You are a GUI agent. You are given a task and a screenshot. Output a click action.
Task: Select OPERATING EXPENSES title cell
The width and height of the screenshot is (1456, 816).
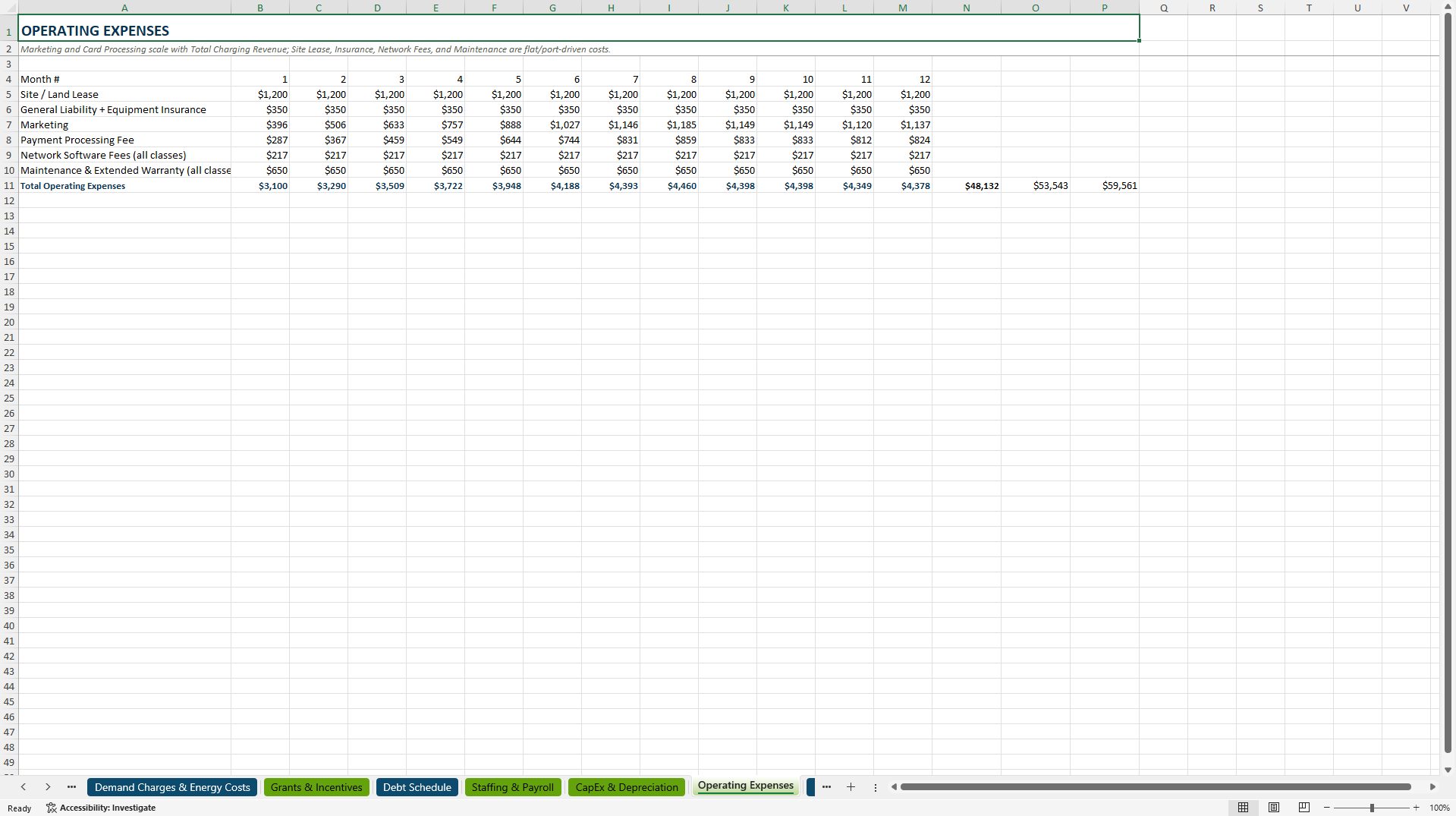[x=578, y=28]
